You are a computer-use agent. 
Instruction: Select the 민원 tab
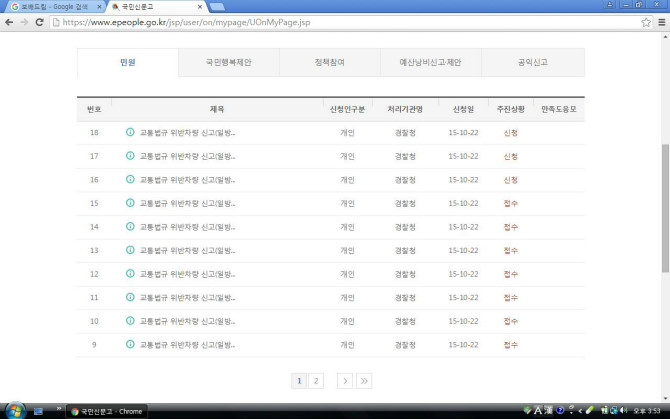(x=128, y=62)
